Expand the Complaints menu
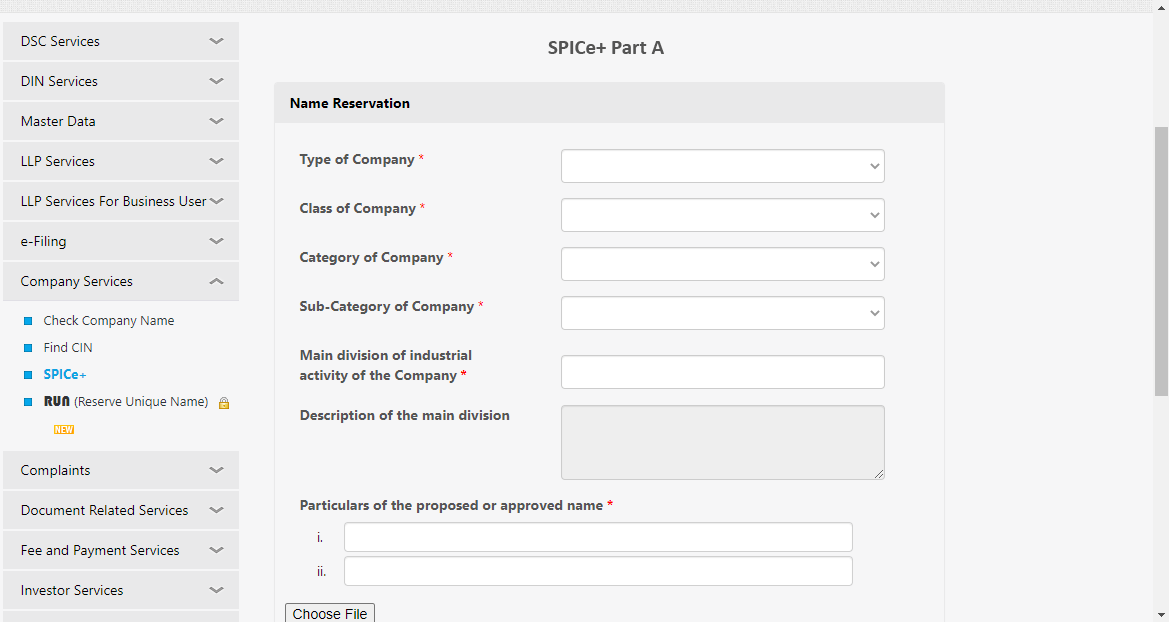The height and width of the screenshot is (622, 1169). [x=121, y=470]
